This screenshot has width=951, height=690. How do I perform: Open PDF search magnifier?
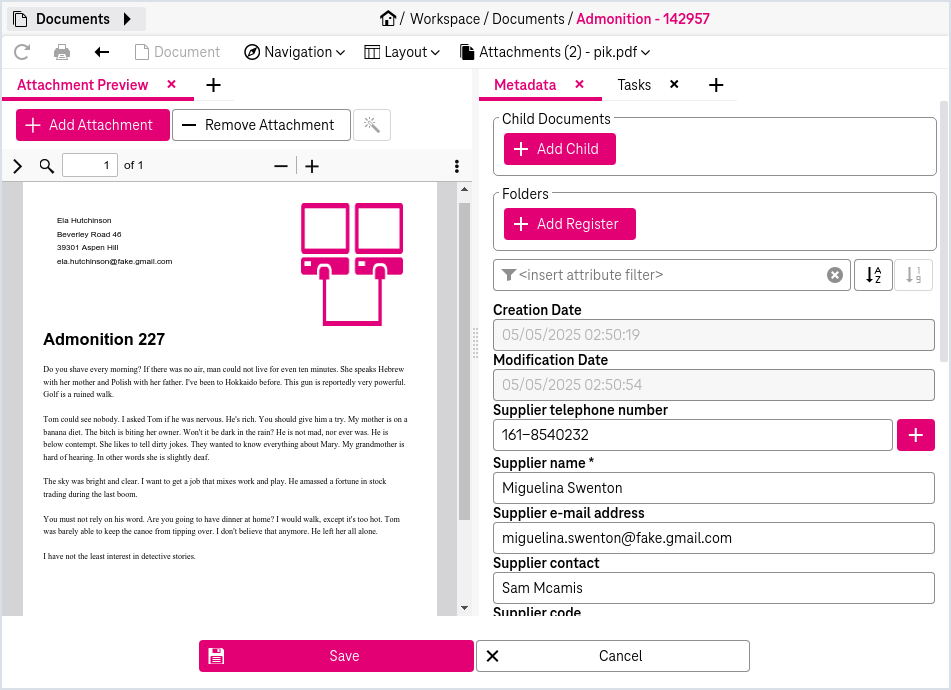[47, 166]
